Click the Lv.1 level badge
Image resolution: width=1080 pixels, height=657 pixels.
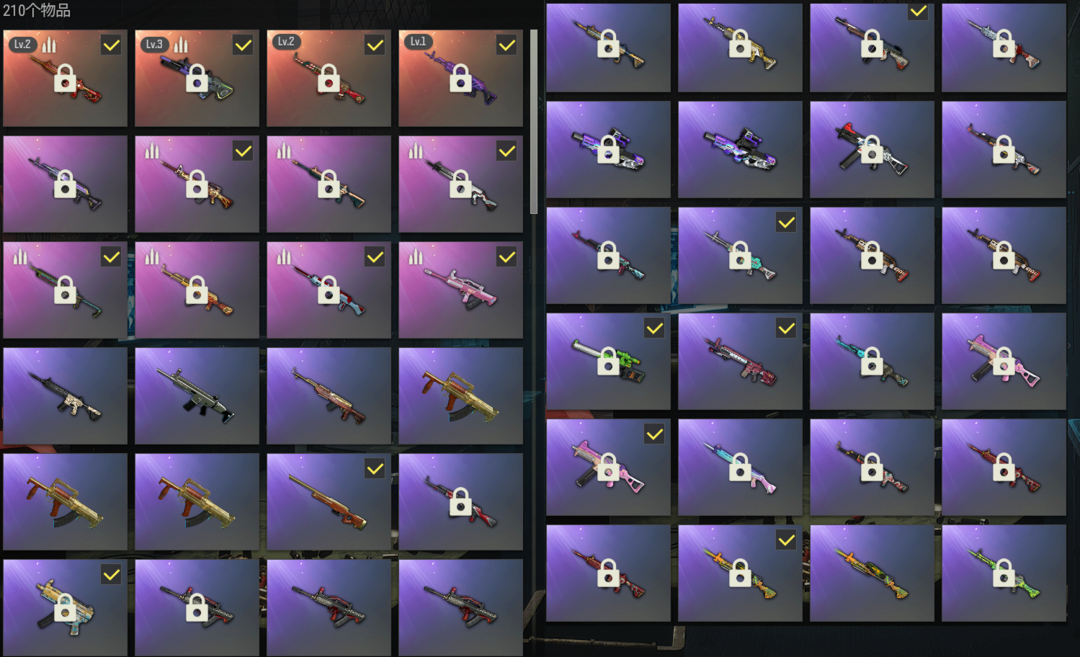pos(419,42)
